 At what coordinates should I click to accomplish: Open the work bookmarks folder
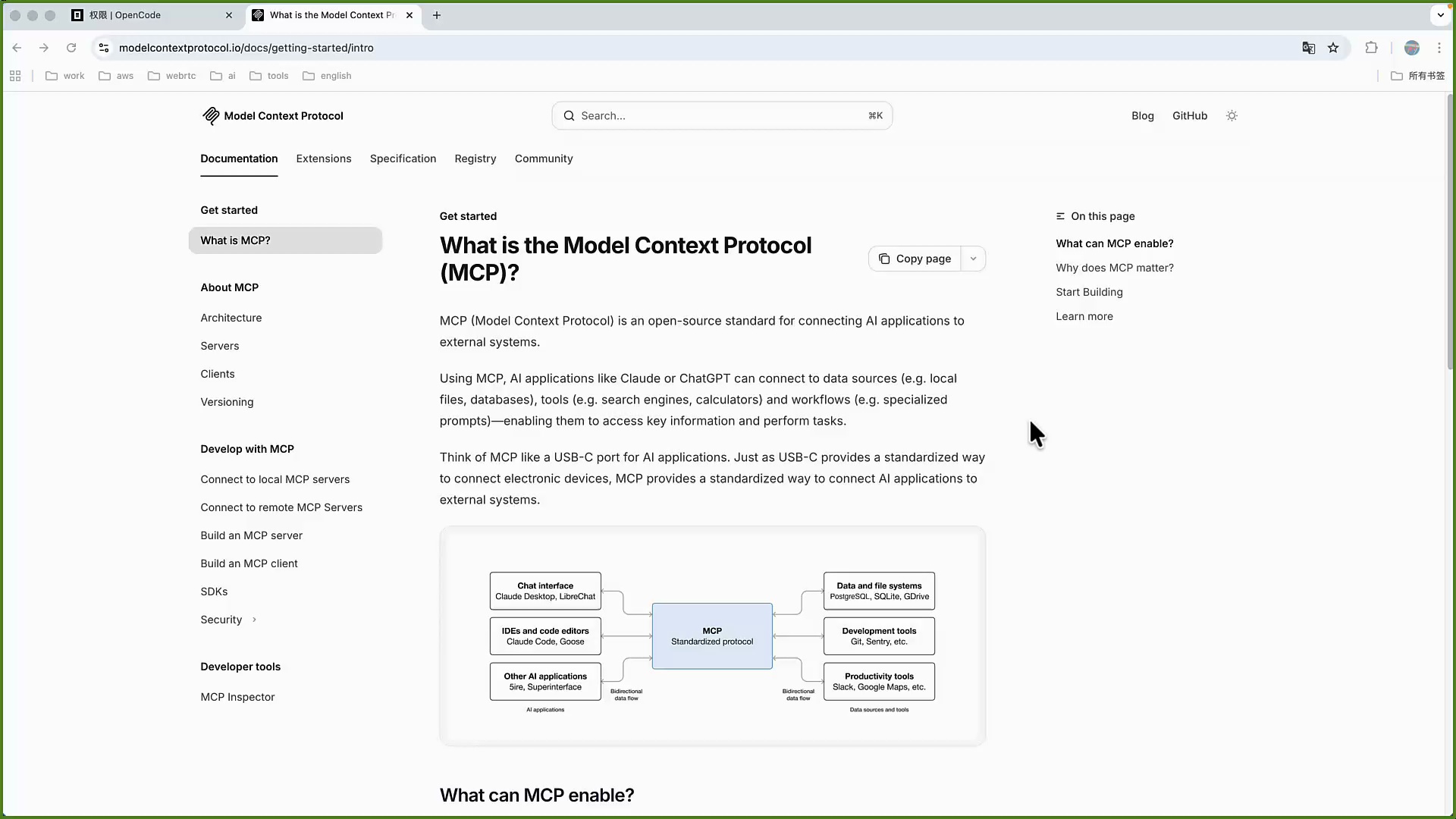pos(65,76)
